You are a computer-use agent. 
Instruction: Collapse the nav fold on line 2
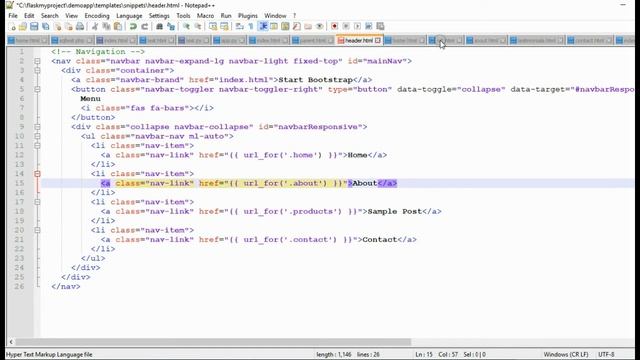[37, 61]
